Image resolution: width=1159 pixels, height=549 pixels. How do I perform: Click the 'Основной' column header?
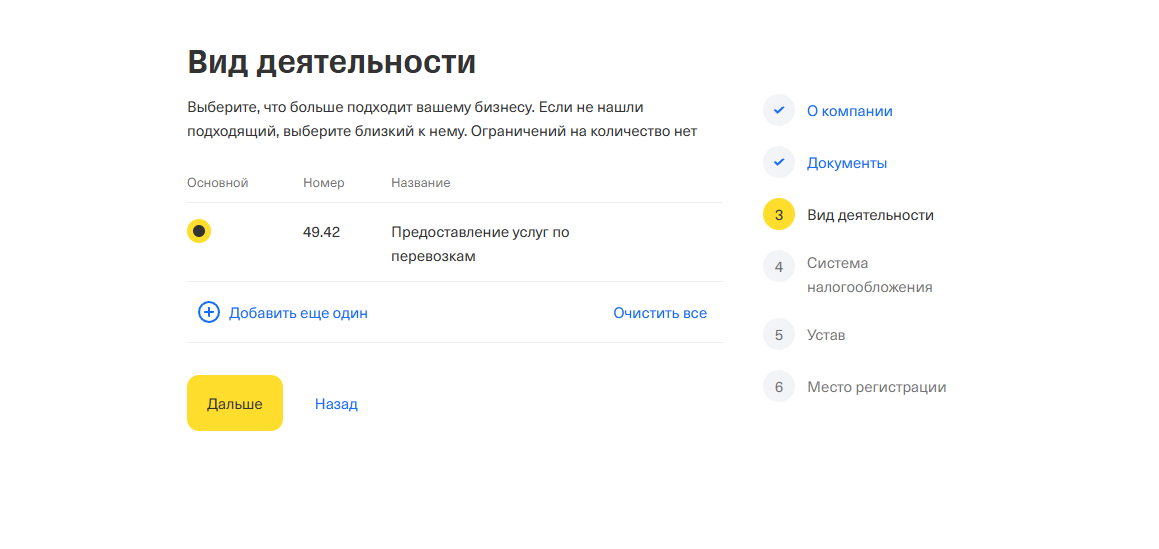[217, 183]
